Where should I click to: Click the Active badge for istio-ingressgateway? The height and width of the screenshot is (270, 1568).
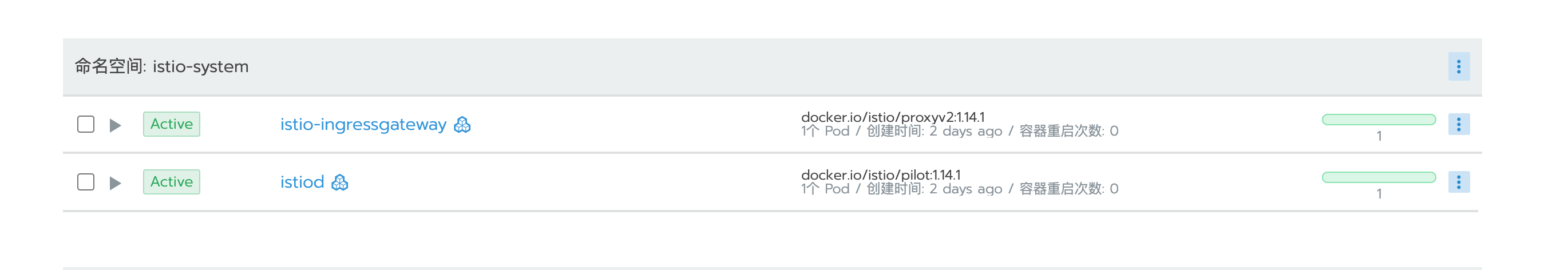coord(172,124)
